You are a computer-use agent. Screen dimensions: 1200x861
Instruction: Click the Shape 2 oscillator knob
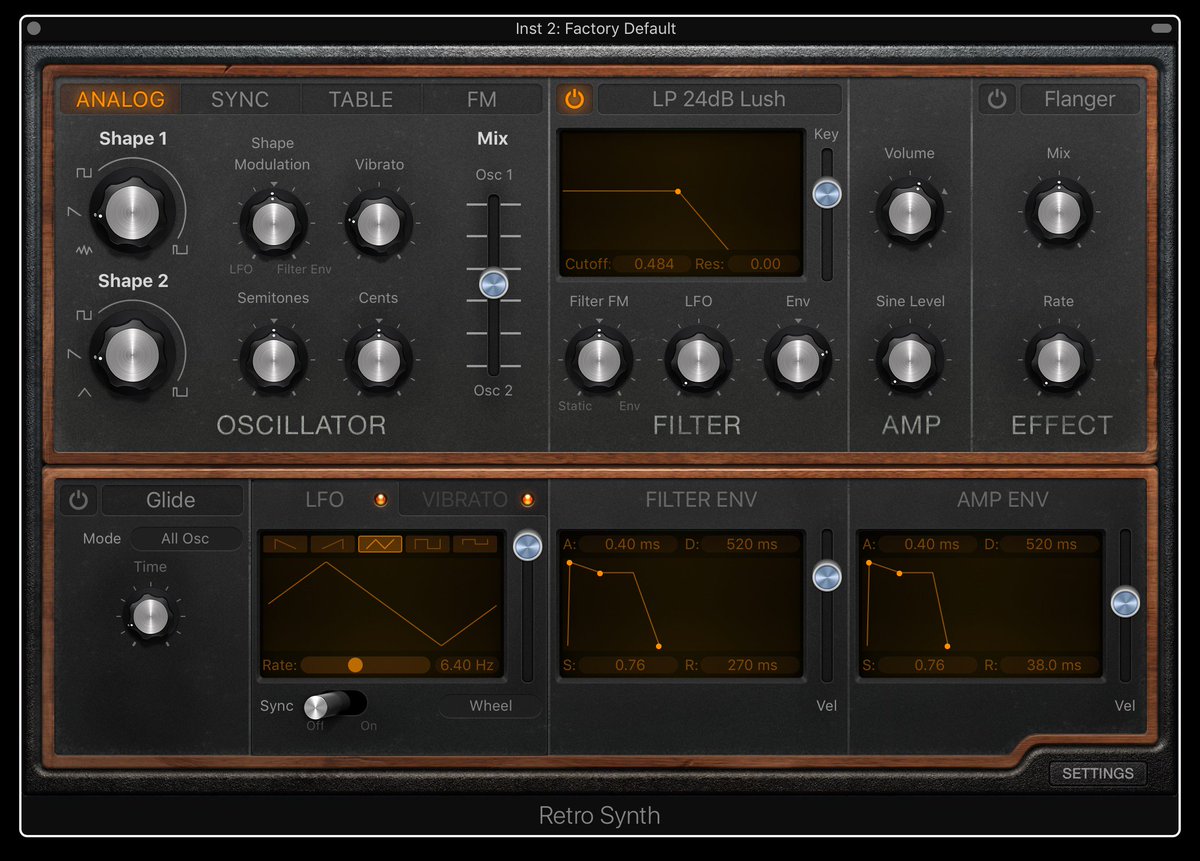pyautogui.click(x=133, y=354)
